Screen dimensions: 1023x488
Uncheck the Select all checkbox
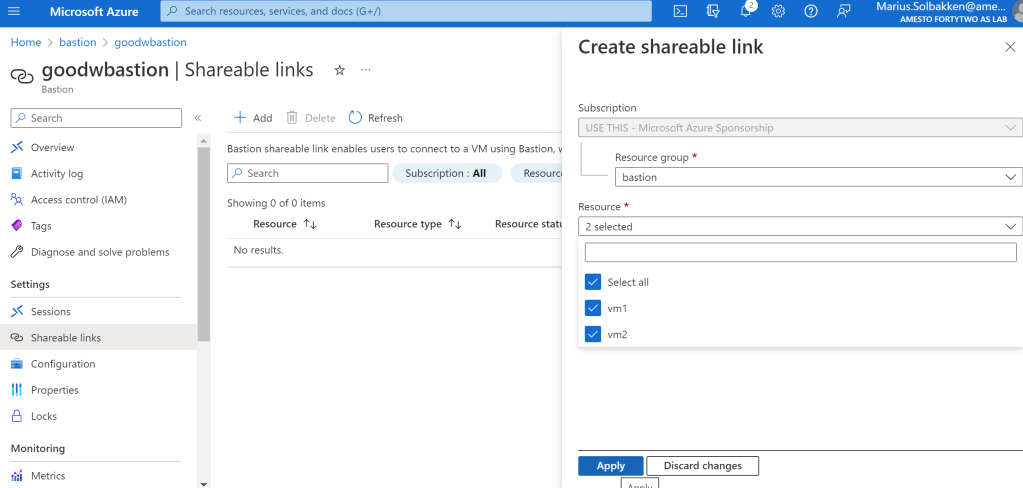(593, 282)
